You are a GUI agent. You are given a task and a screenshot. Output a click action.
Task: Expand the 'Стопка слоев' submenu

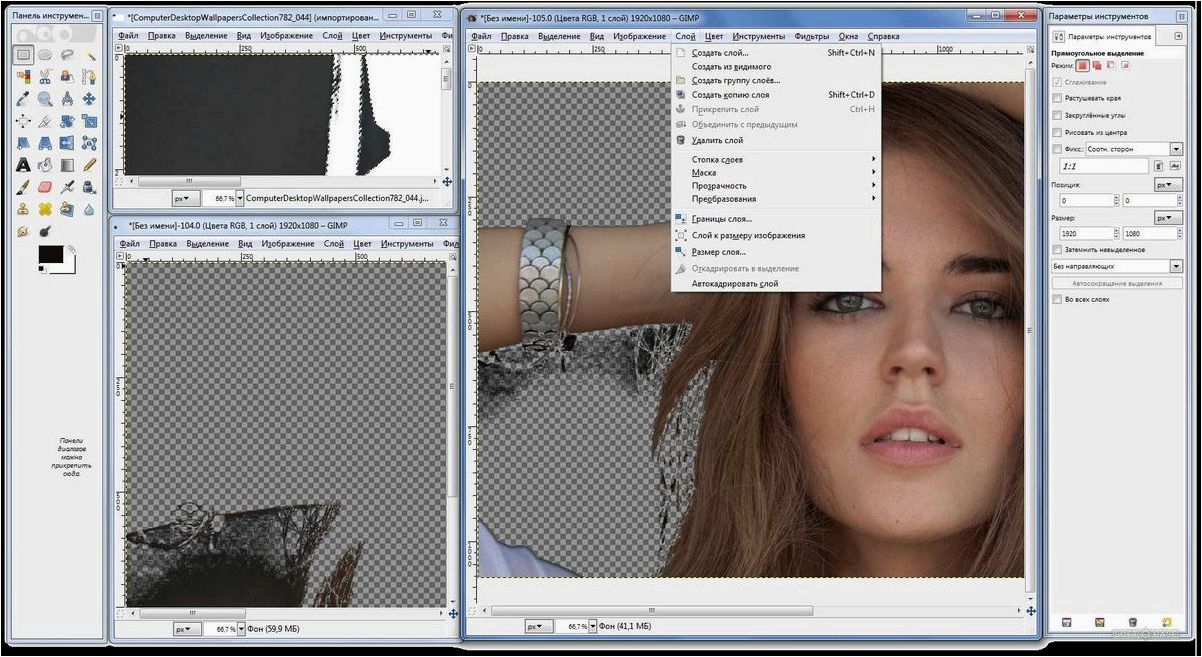point(777,159)
